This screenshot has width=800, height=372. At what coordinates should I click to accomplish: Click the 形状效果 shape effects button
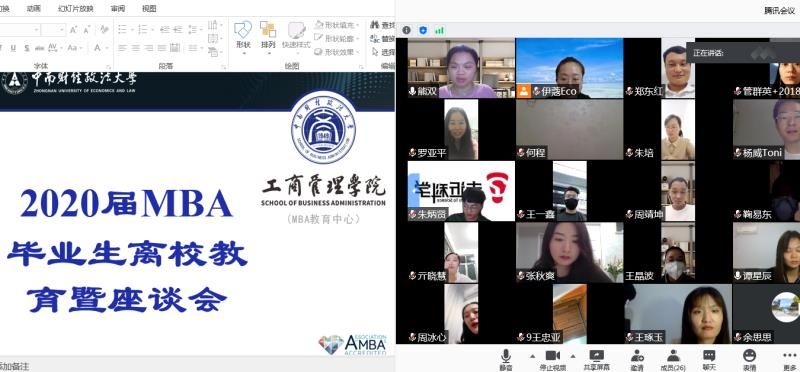tap(337, 52)
